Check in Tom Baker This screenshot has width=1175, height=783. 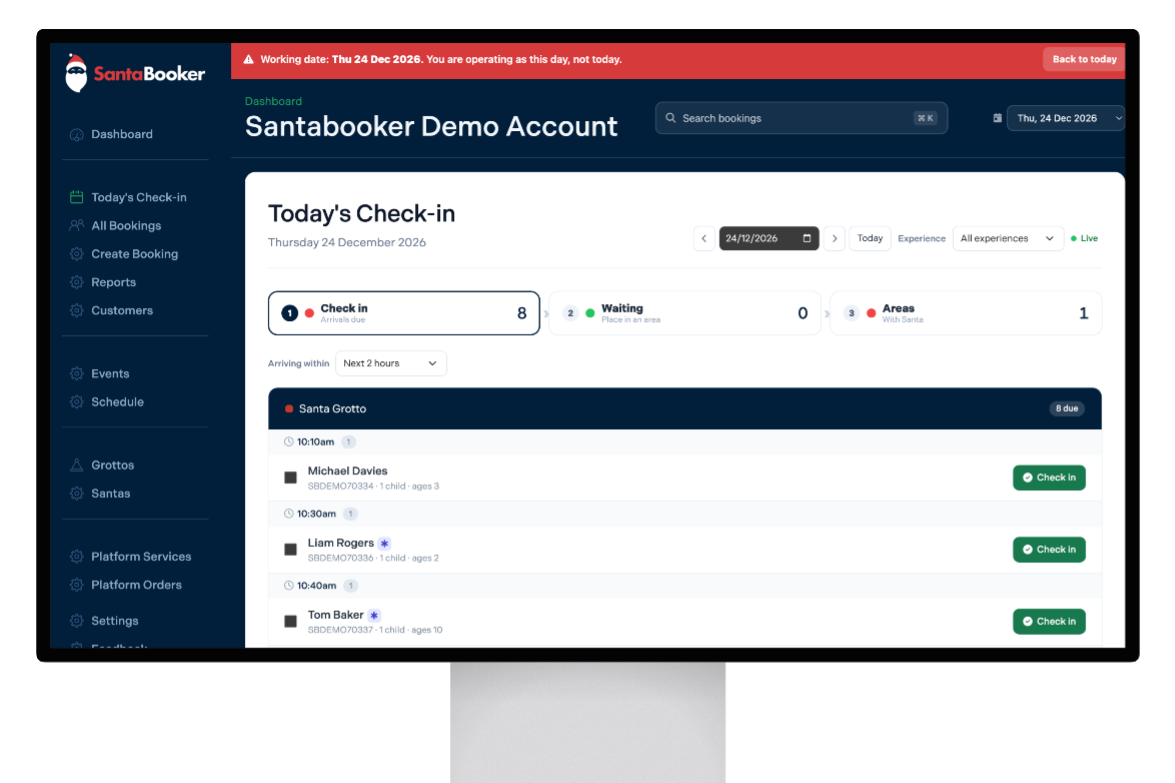pyautogui.click(x=1048, y=622)
